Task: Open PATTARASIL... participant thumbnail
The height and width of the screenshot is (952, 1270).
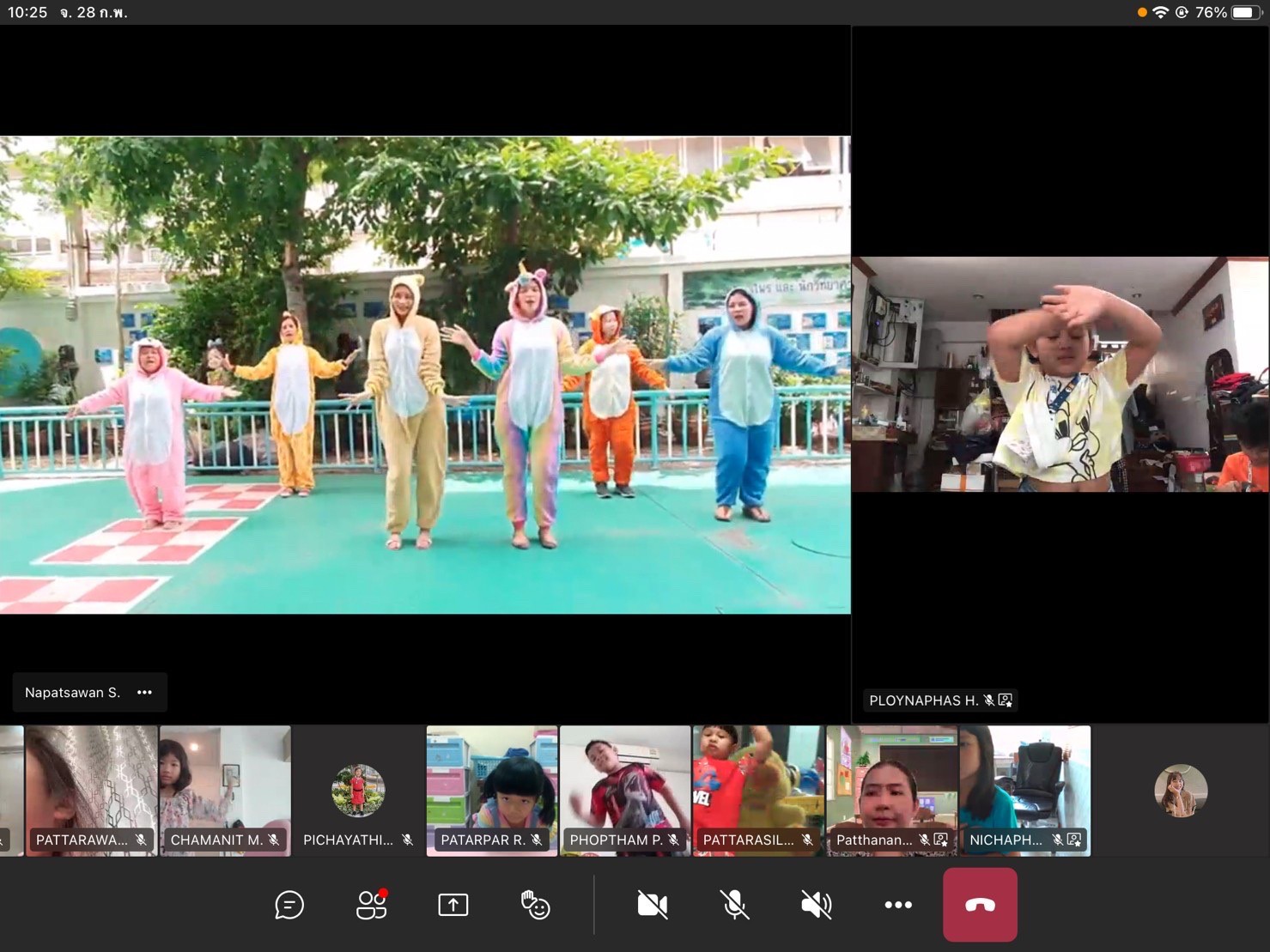Action: coord(758,791)
